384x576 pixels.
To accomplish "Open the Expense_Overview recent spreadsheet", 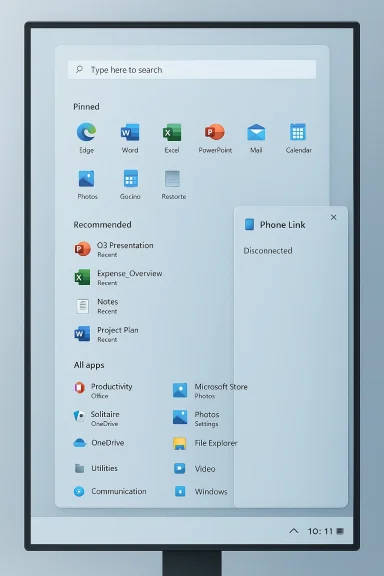I will coord(118,277).
